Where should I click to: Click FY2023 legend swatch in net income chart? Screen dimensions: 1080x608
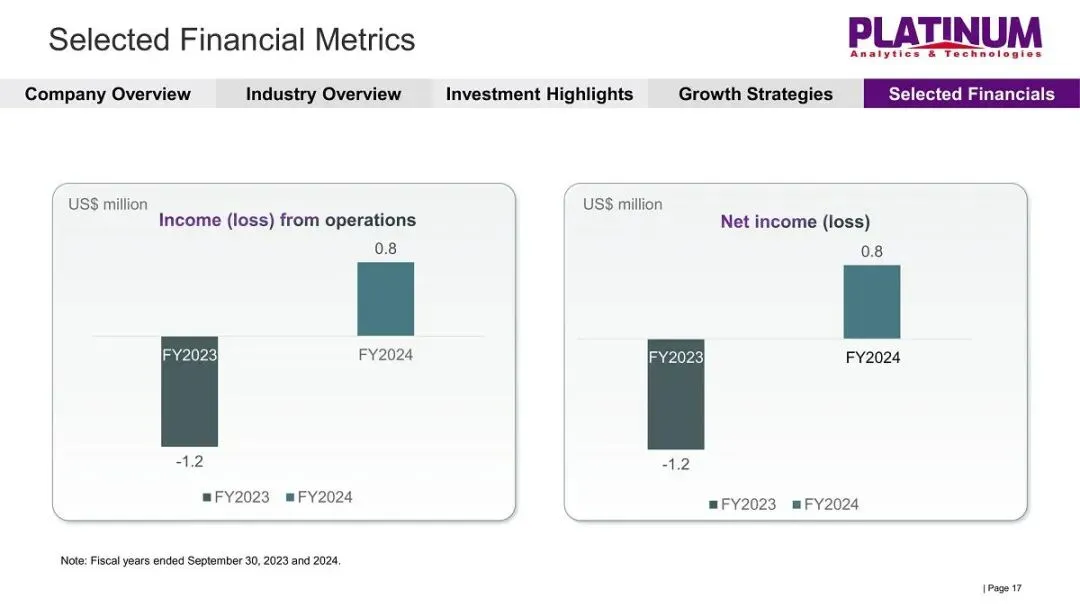click(x=714, y=505)
